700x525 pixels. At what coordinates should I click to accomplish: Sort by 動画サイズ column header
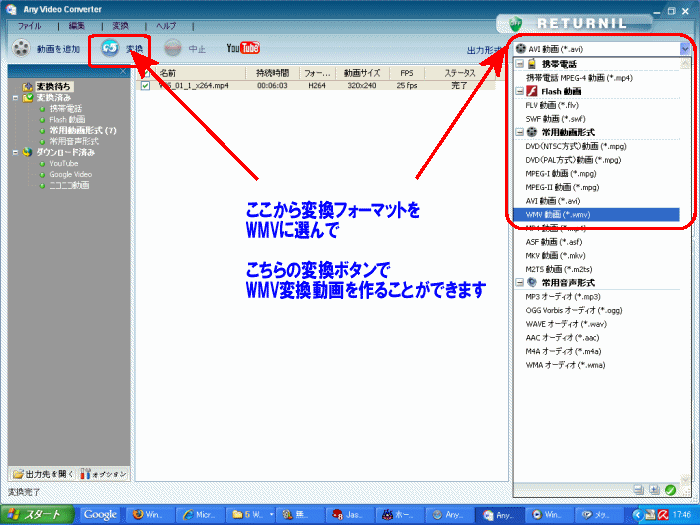[x=362, y=73]
